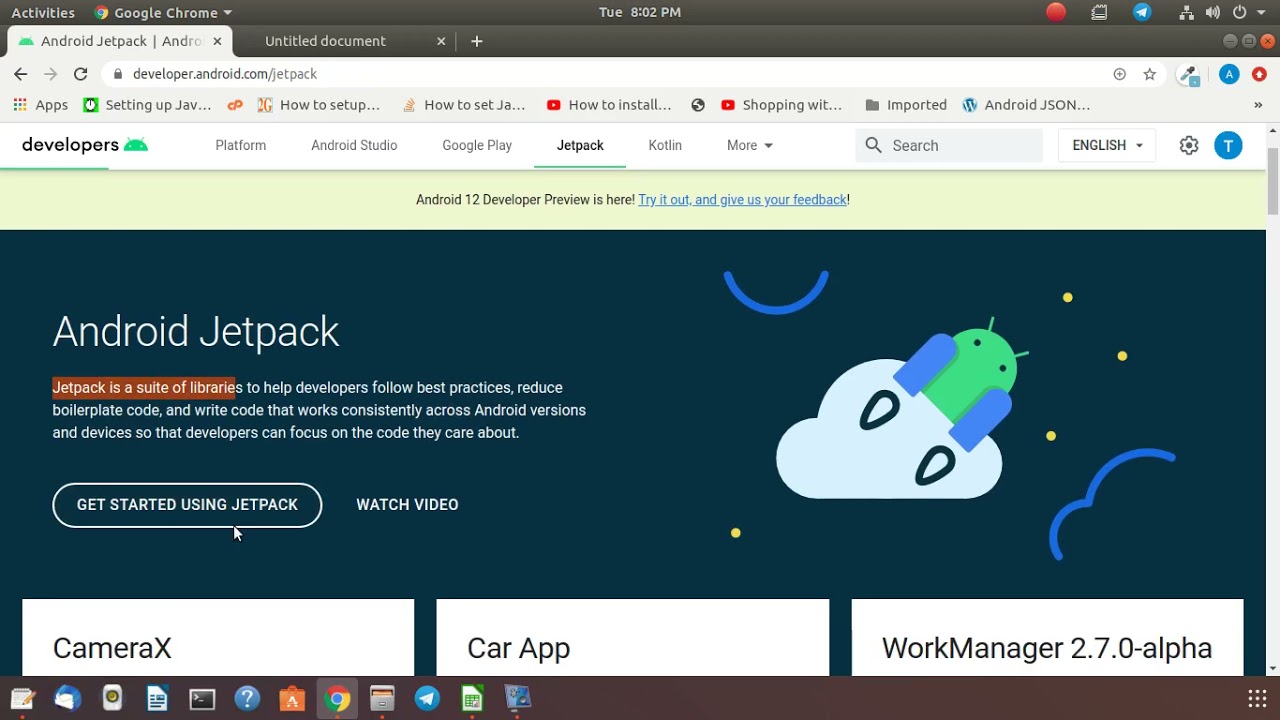Launch Thunderbird mail from dock
This screenshot has height=720, width=1280.
pos(67,698)
